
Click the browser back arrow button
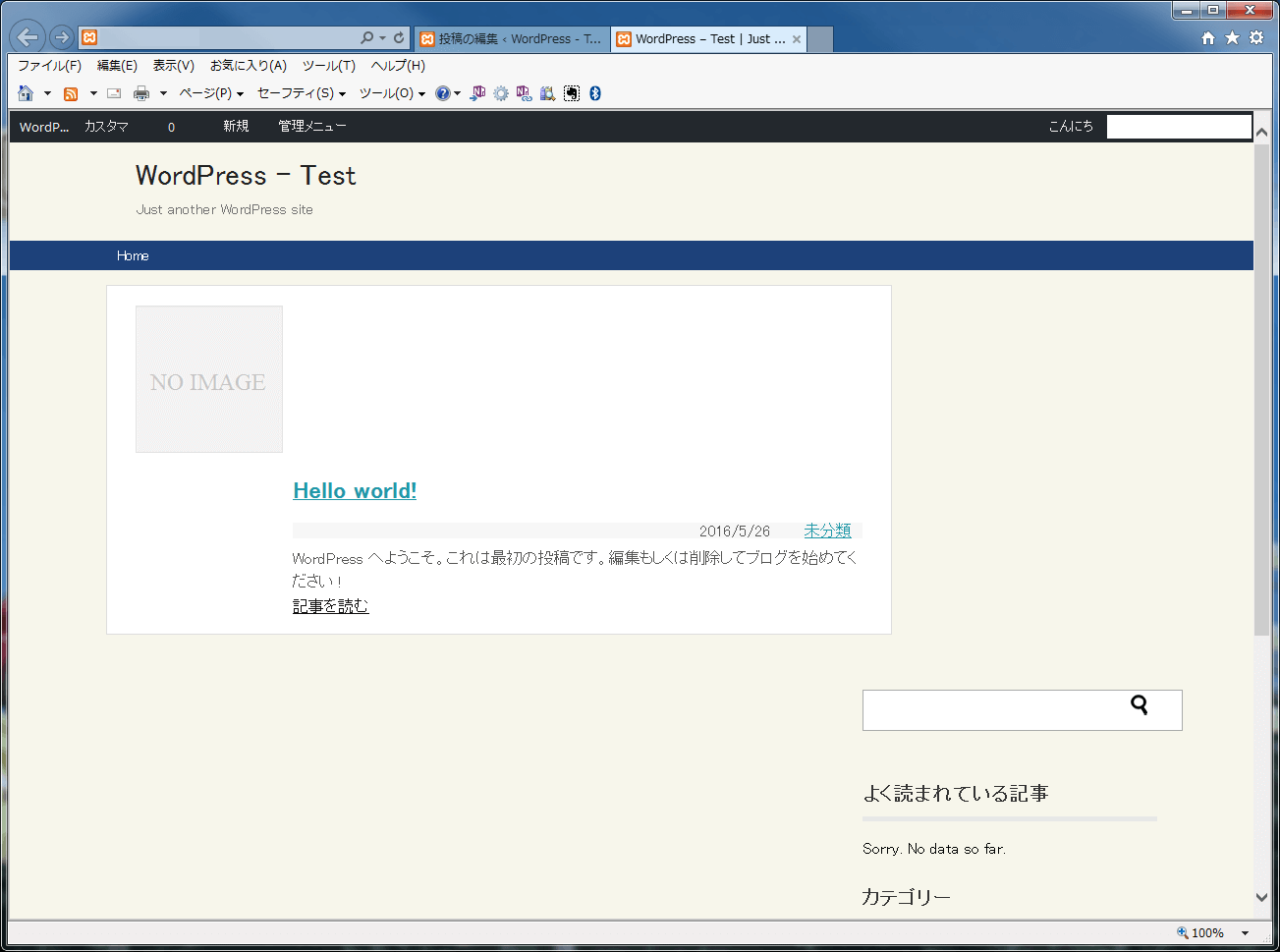[28, 37]
